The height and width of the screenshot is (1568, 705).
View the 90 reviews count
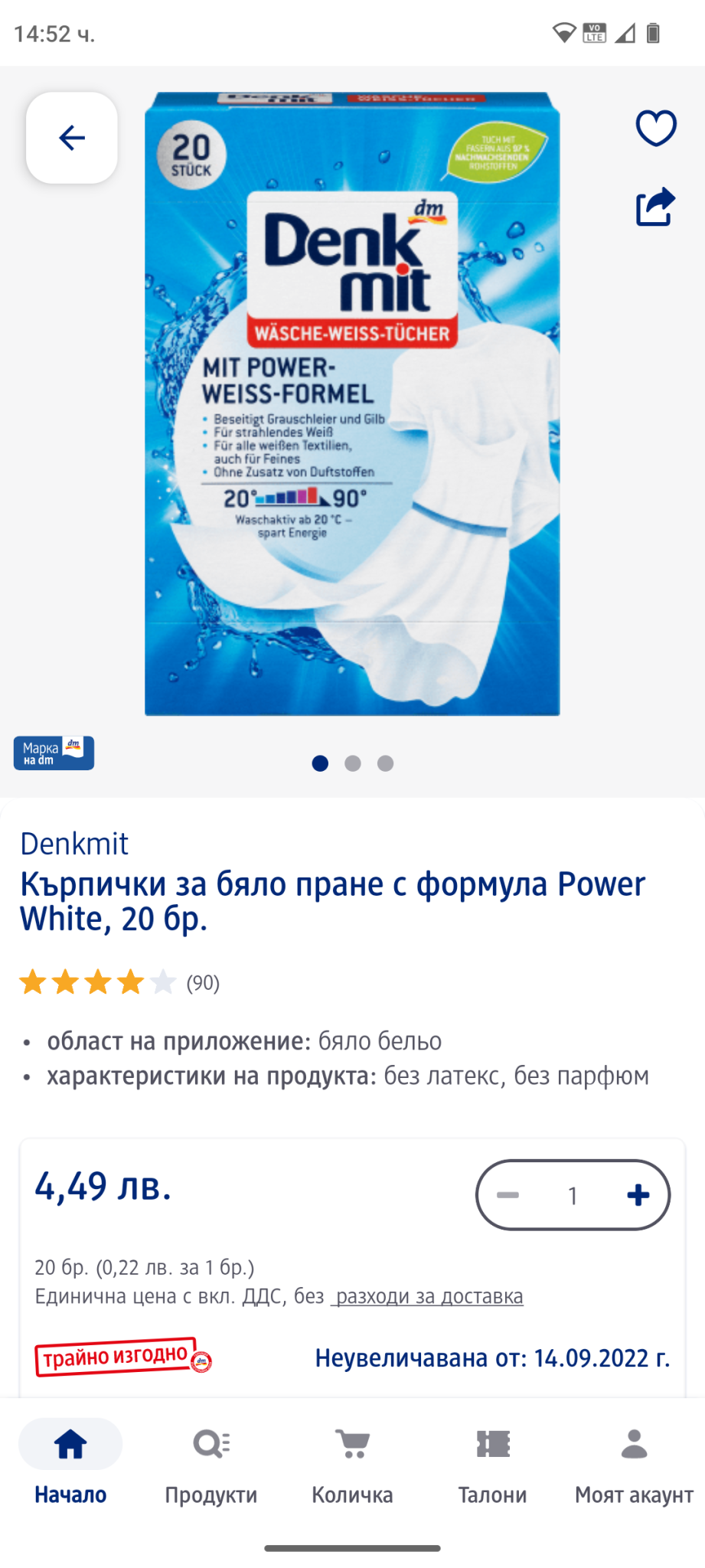click(x=203, y=982)
